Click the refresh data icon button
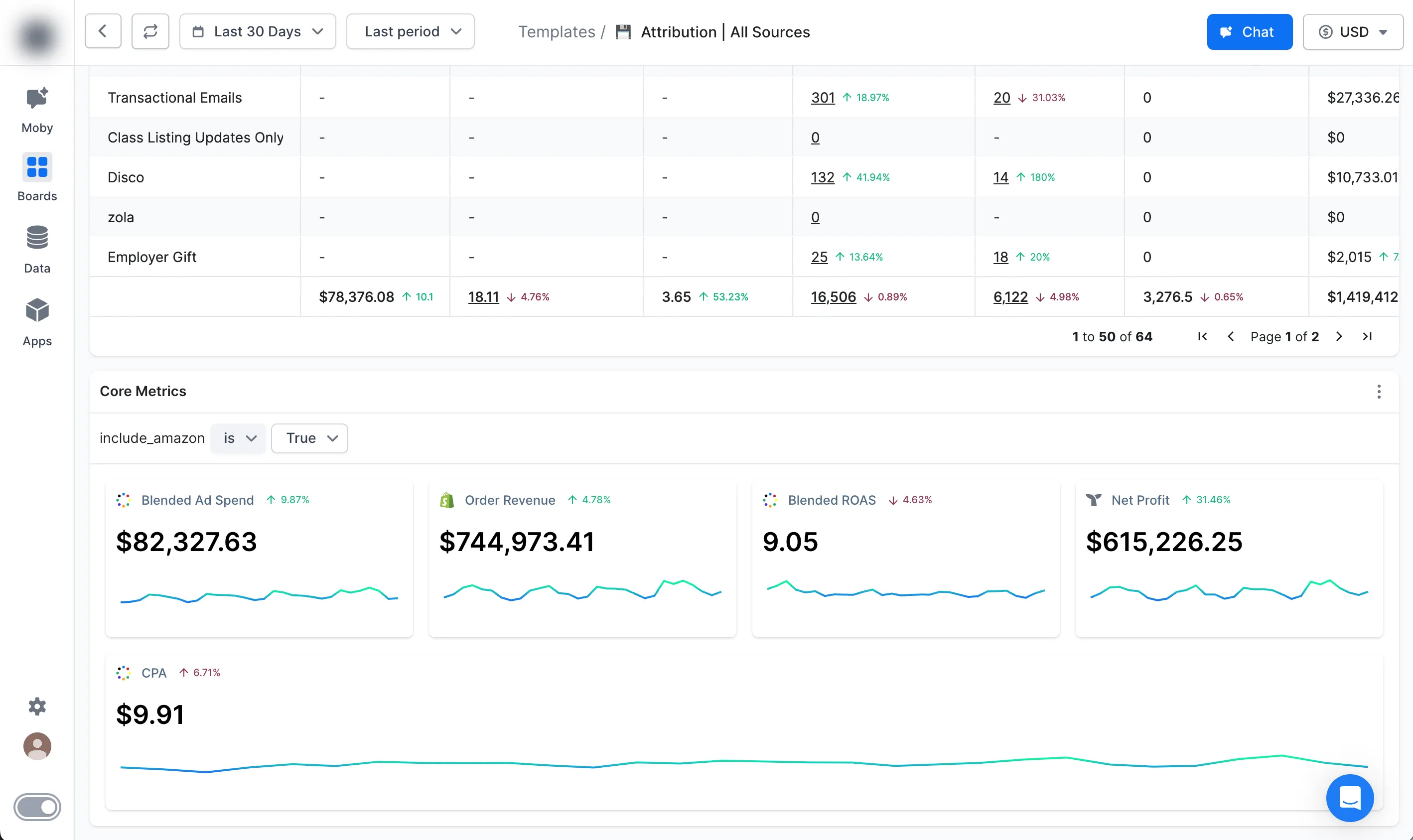This screenshot has height=840, width=1413. tap(150, 32)
